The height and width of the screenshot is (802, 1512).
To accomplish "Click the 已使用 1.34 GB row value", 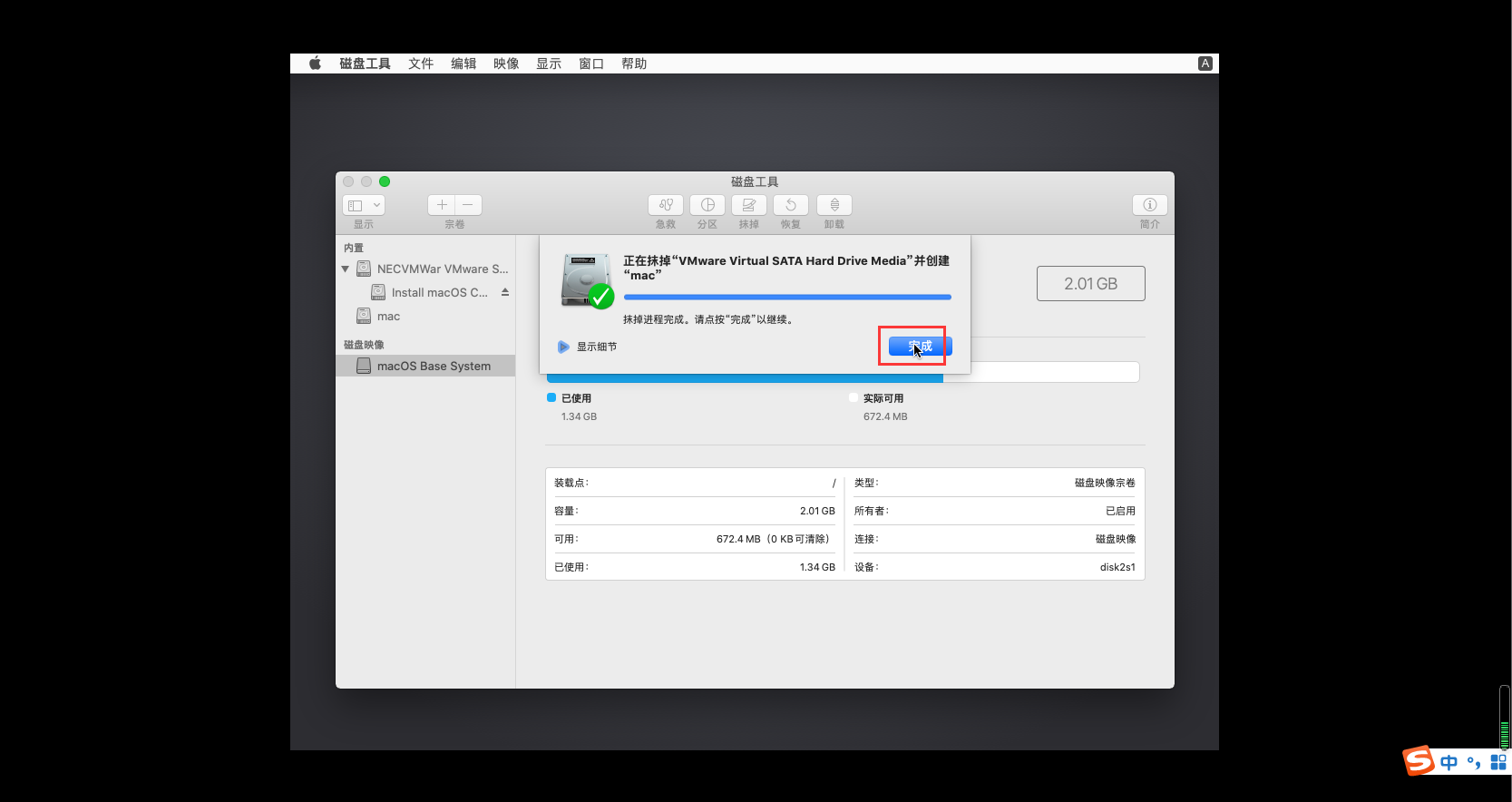I will pos(817,568).
